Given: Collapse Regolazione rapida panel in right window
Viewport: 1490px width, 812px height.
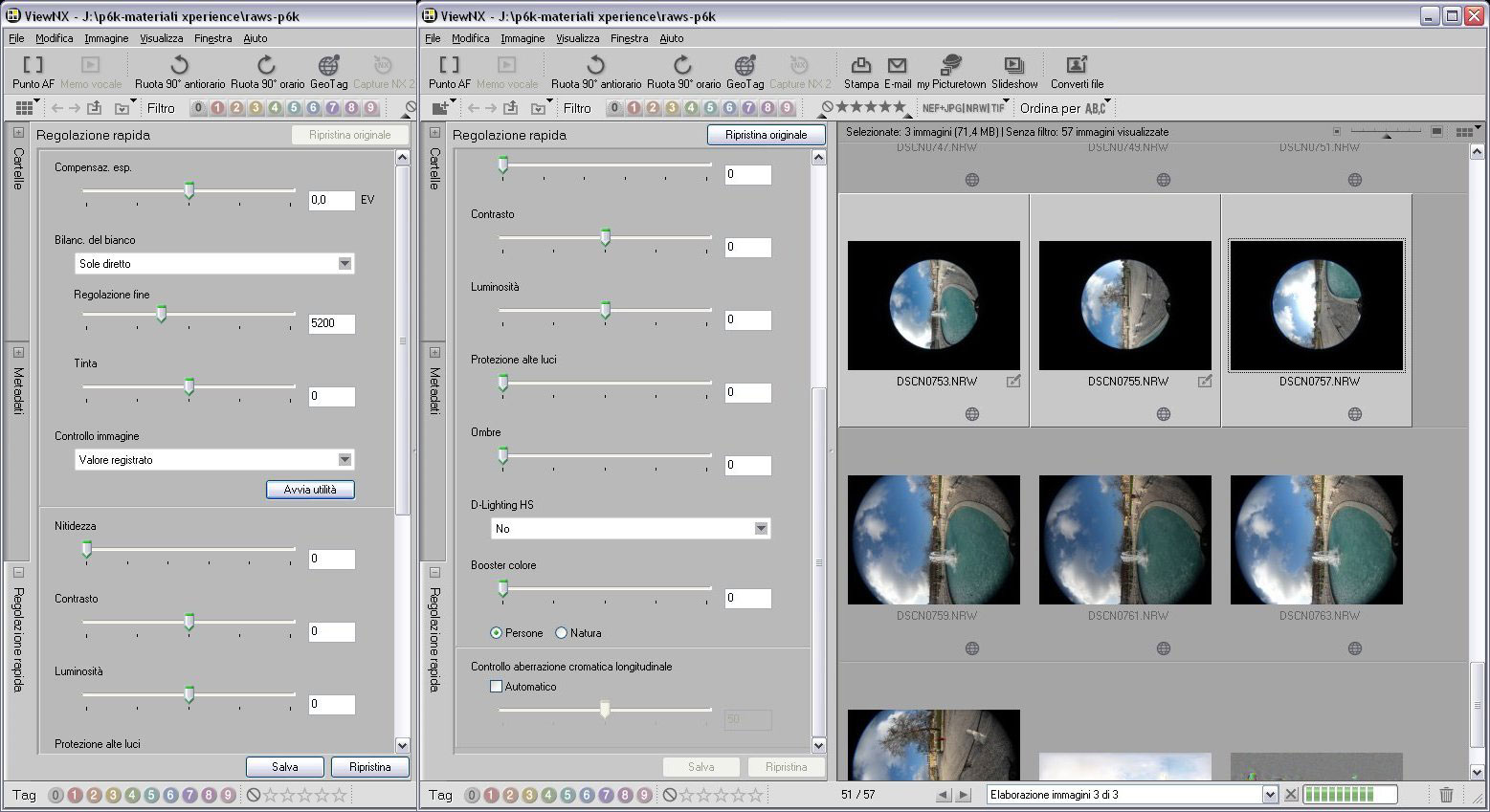Looking at the screenshot, I should pos(434,572).
